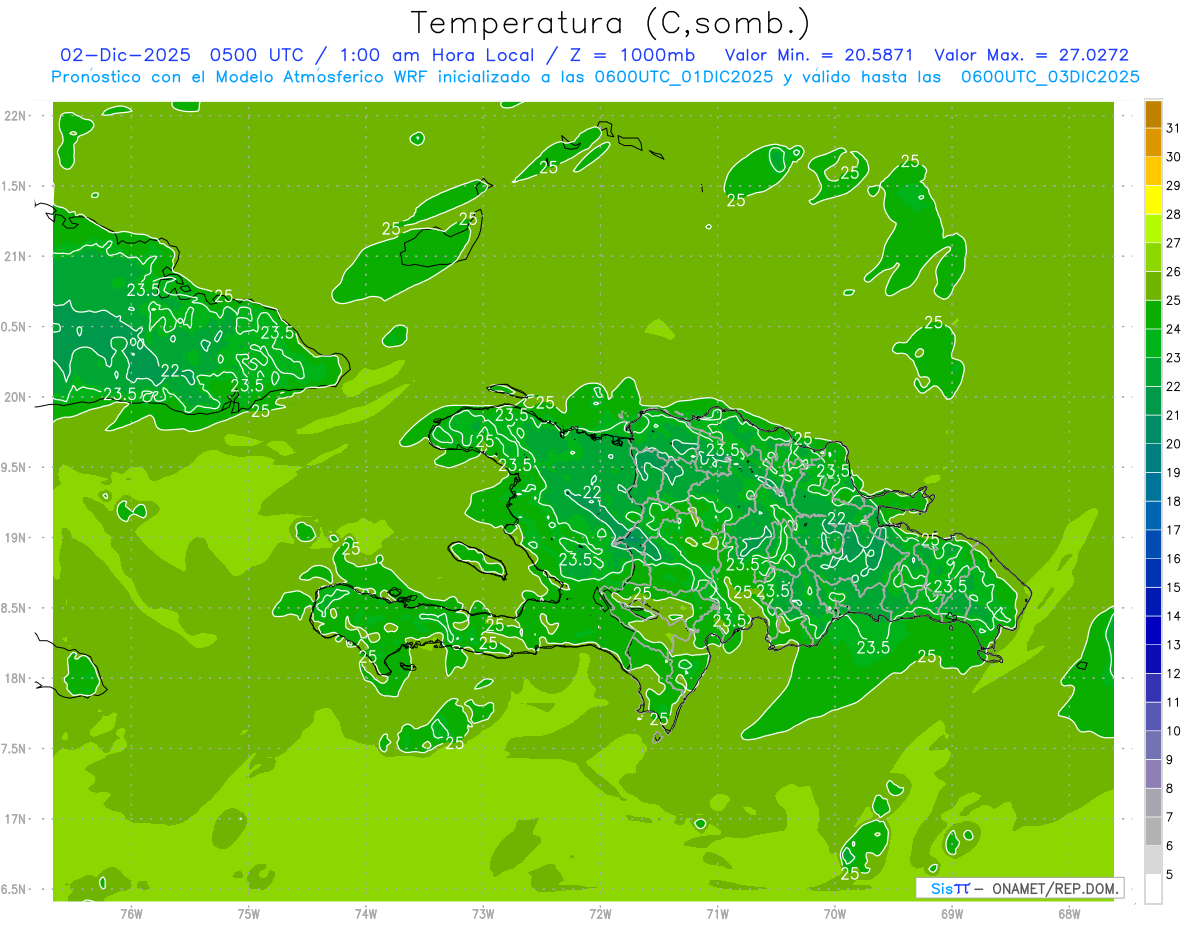This screenshot has width=1200, height=927.
Task: Click the "Temperatura (C,somb.)" map title
Action: click(610, 23)
